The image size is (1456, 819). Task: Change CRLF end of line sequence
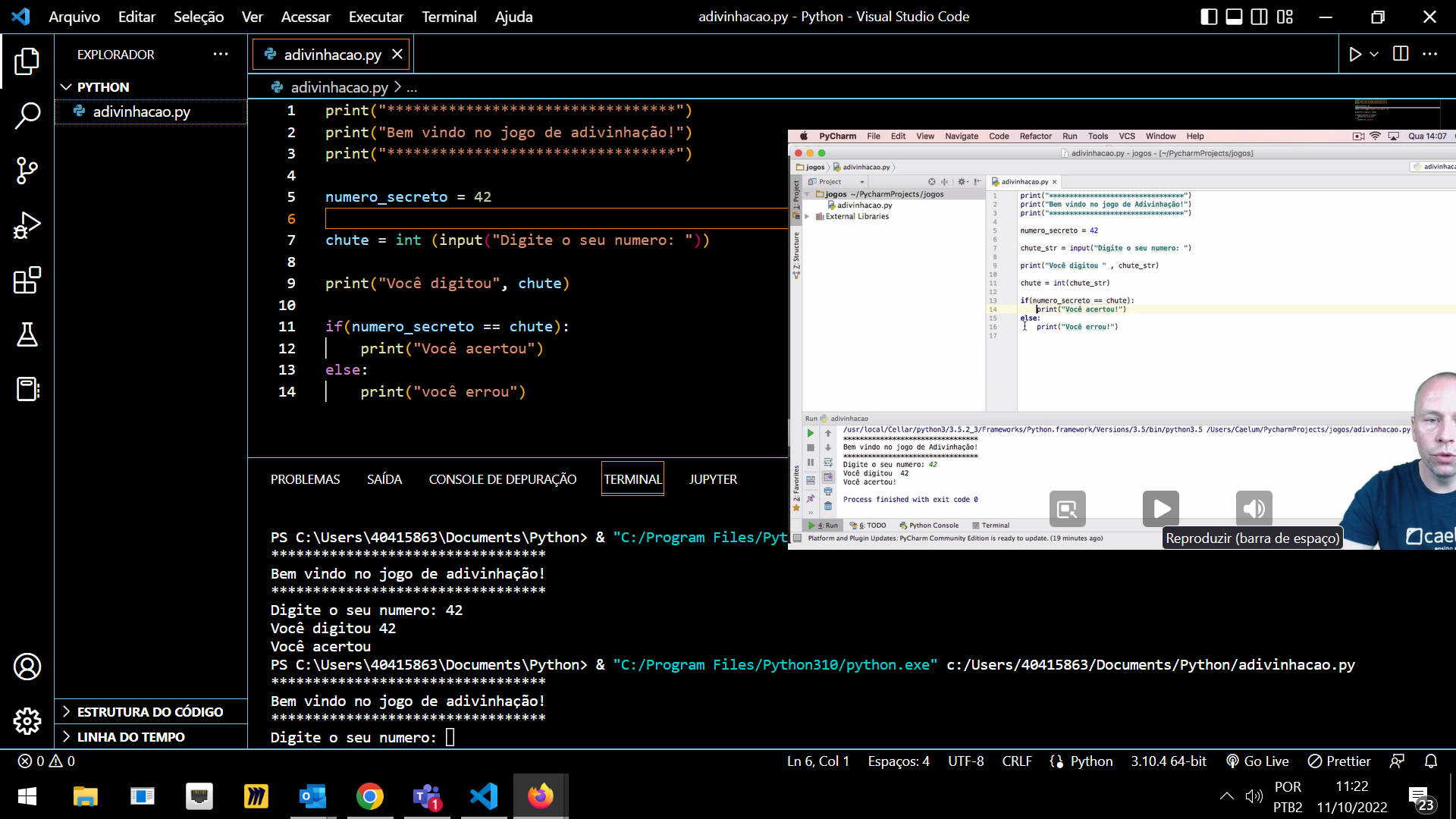click(1017, 761)
